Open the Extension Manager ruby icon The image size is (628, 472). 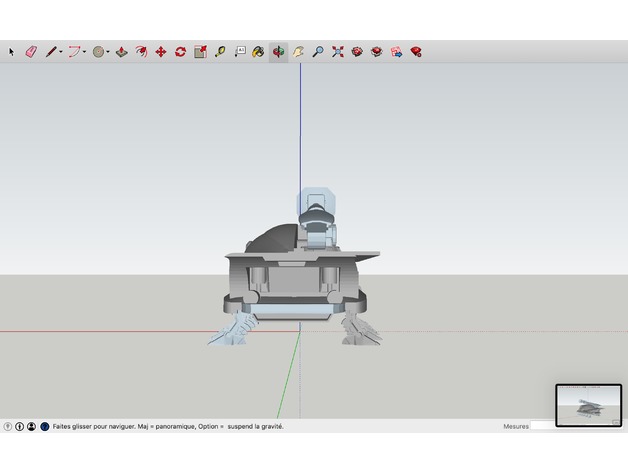pyautogui.click(x=416, y=51)
